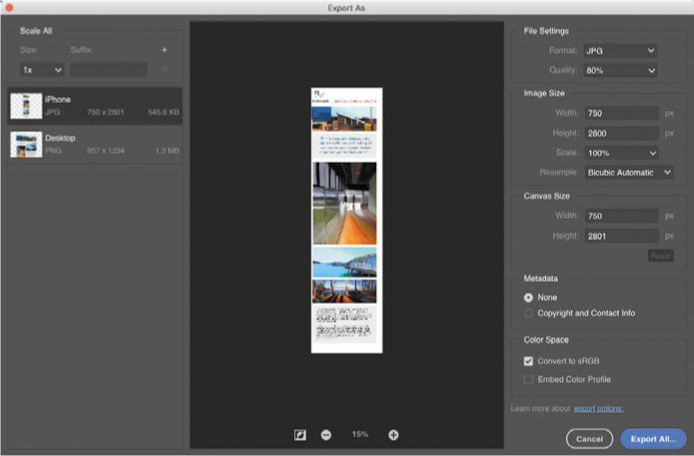
Task: Select the None metadata option
Action: (x=529, y=297)
